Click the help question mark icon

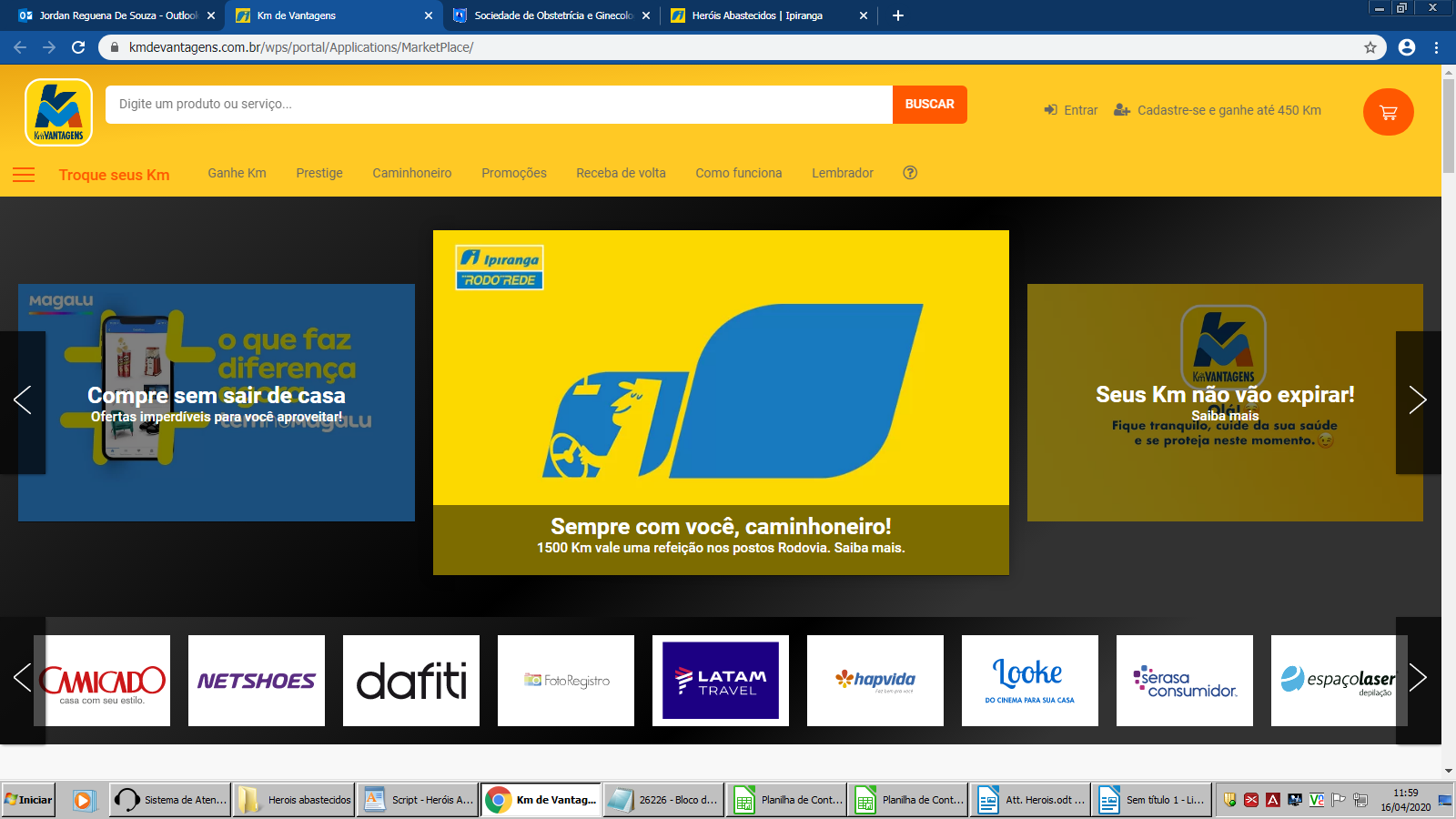tap(910, 173)
